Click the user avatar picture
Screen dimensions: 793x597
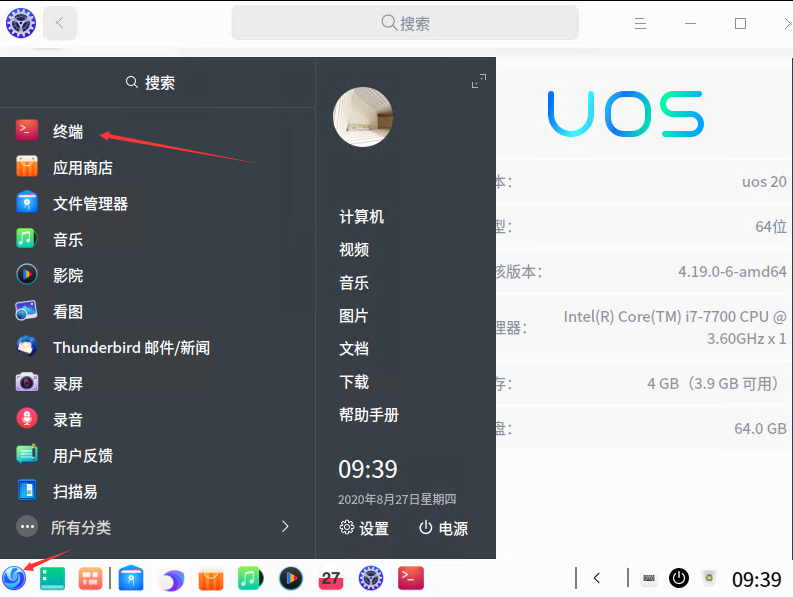pyautogui.click(x=363, y=117)
